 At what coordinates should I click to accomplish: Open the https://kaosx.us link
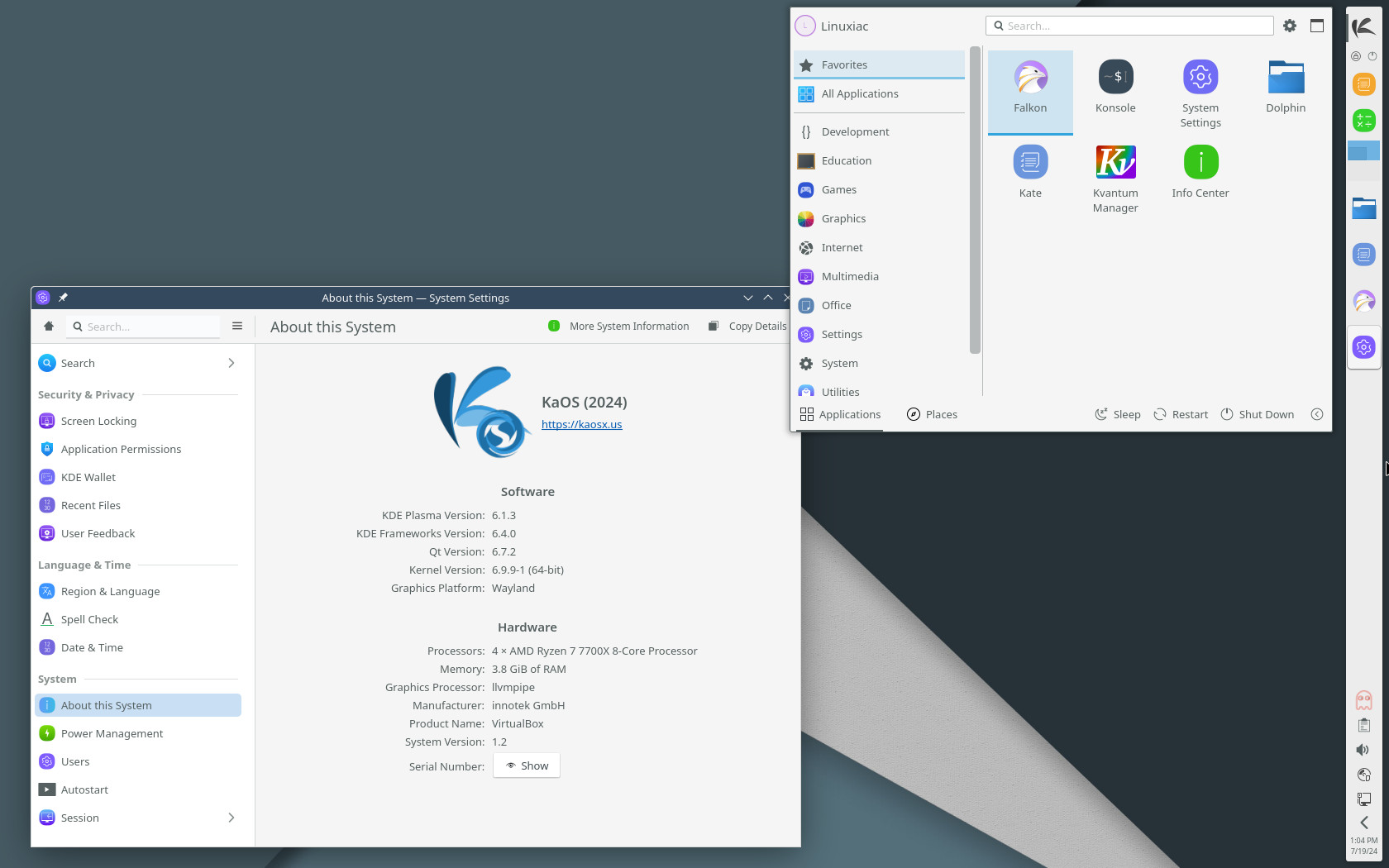pos(581,424)
